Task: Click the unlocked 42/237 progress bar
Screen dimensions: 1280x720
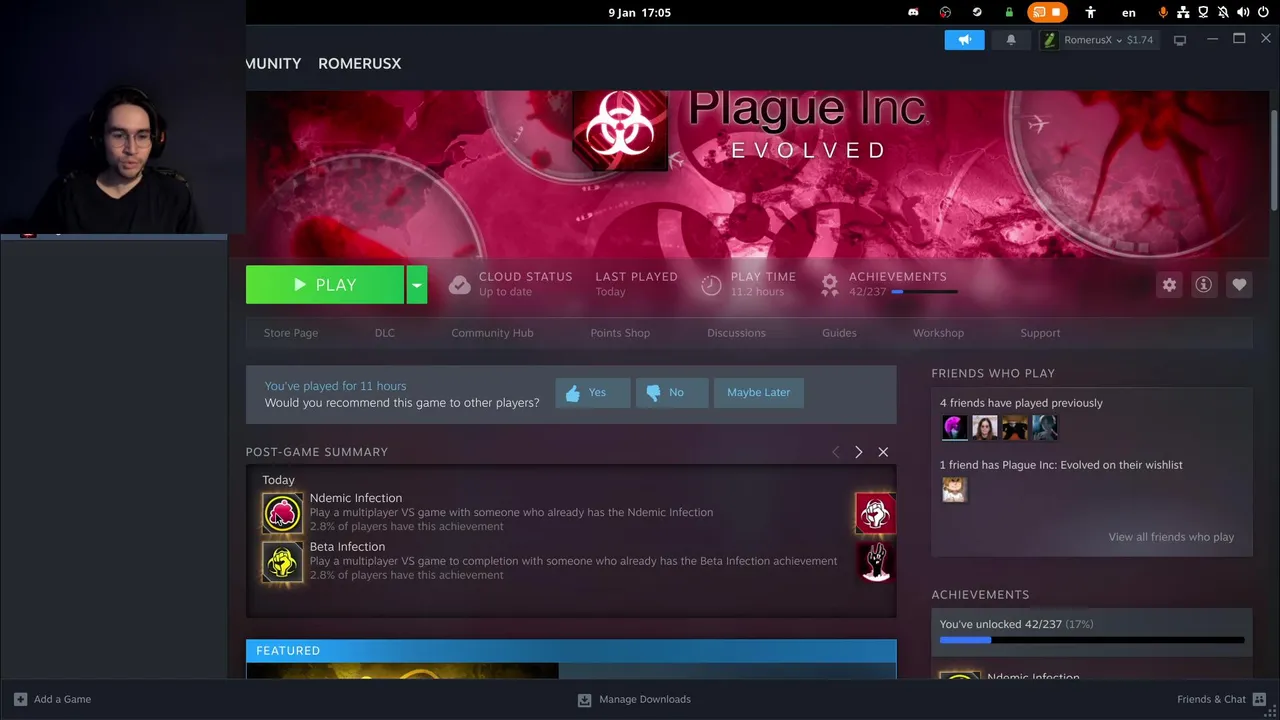Action: [x=1092, y=640]
